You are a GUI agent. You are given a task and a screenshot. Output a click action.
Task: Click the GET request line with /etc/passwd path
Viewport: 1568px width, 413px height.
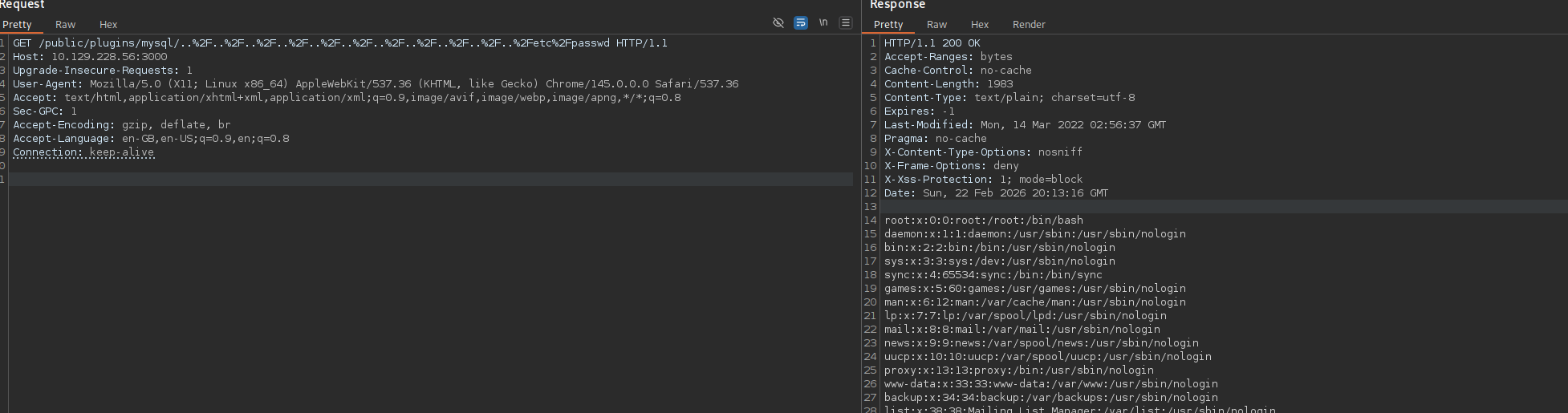coord(340,43)
